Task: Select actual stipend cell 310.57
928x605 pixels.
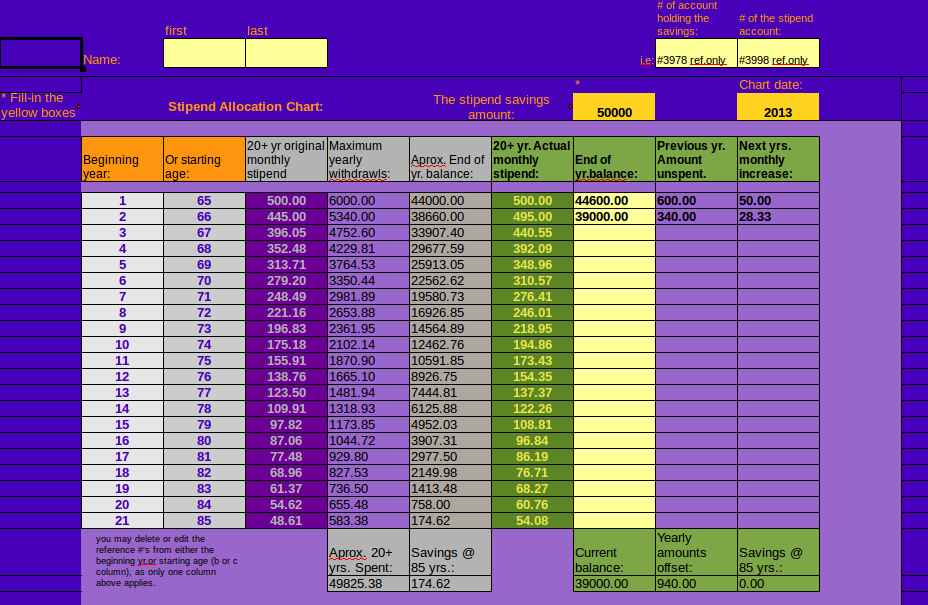Action: [x=532, y=281]
